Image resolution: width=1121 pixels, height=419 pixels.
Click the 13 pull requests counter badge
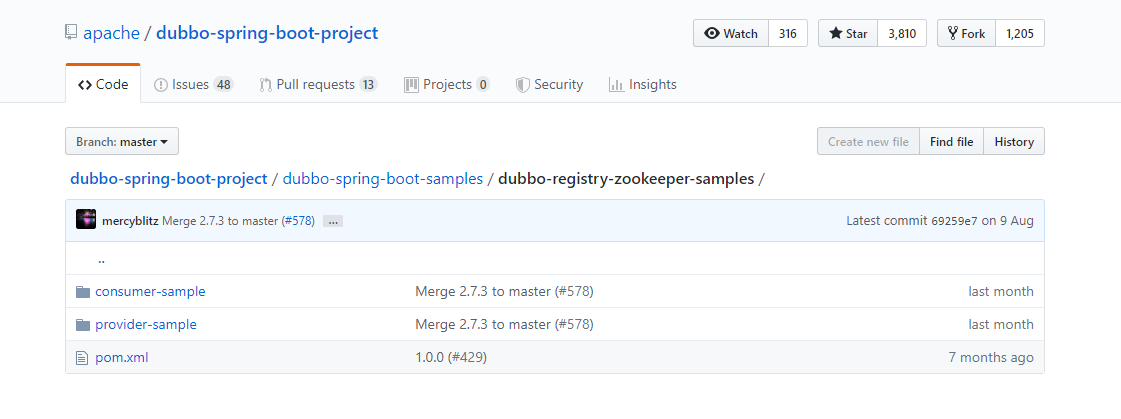tap(368, 84)
